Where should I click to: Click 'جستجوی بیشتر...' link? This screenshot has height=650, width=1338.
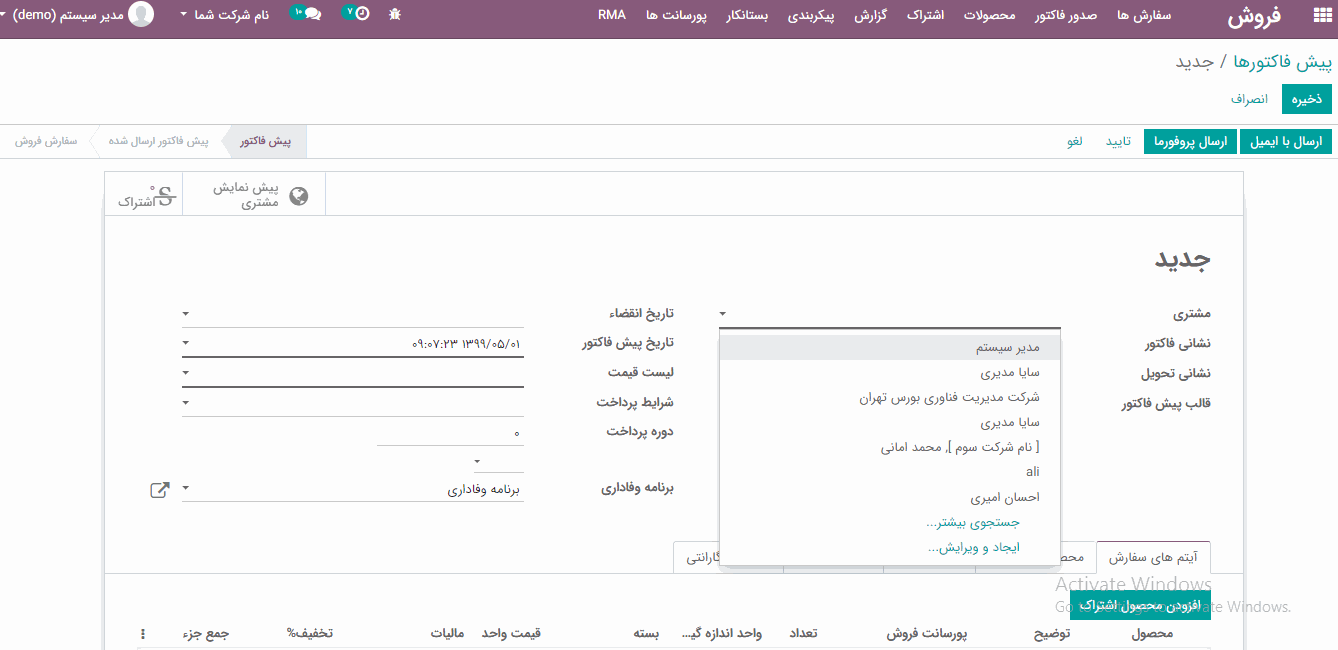(972, 522)
